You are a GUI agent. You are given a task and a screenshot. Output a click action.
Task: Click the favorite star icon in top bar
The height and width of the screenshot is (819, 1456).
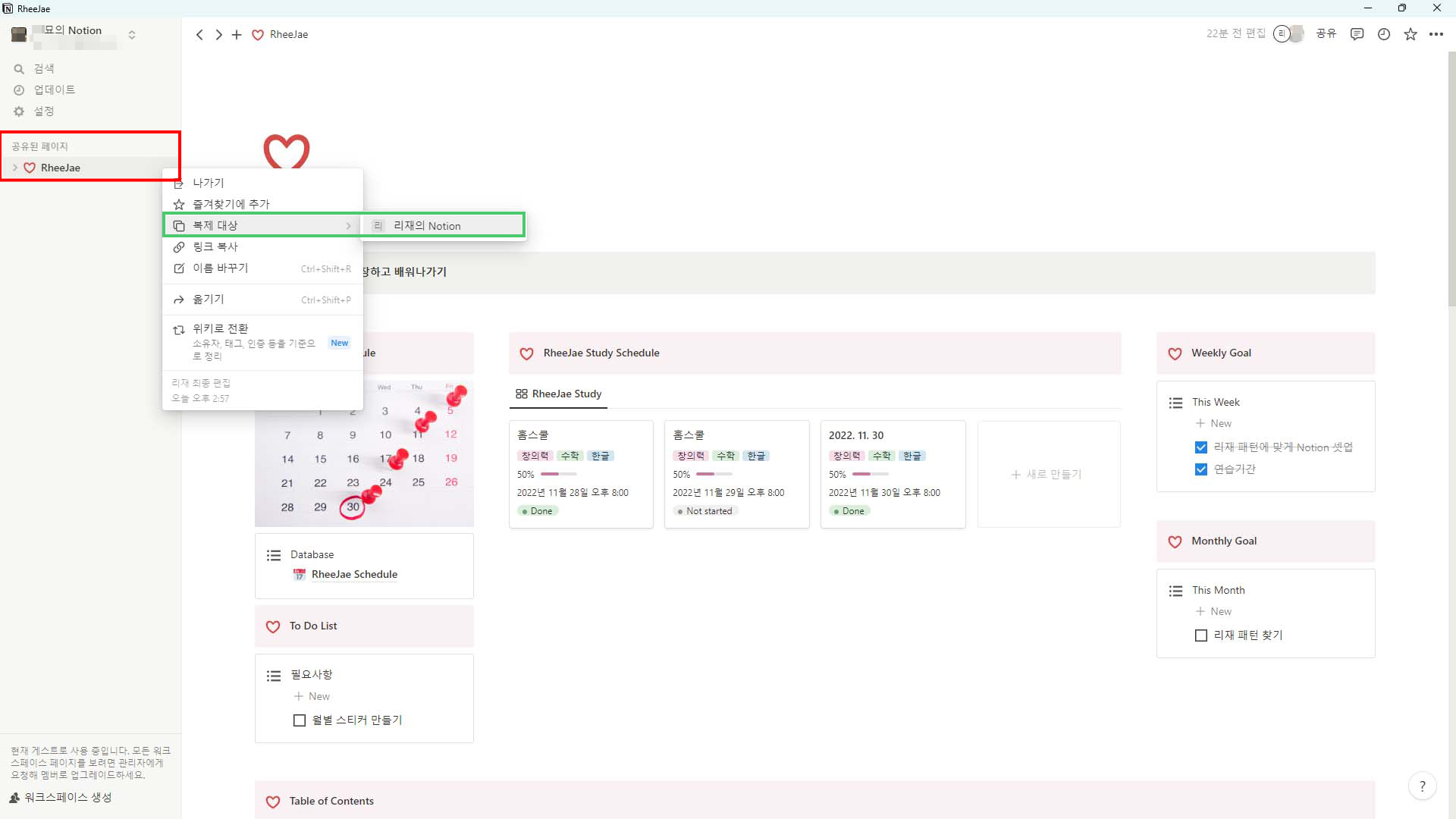pyautogui.click(x=1410, y=34)
